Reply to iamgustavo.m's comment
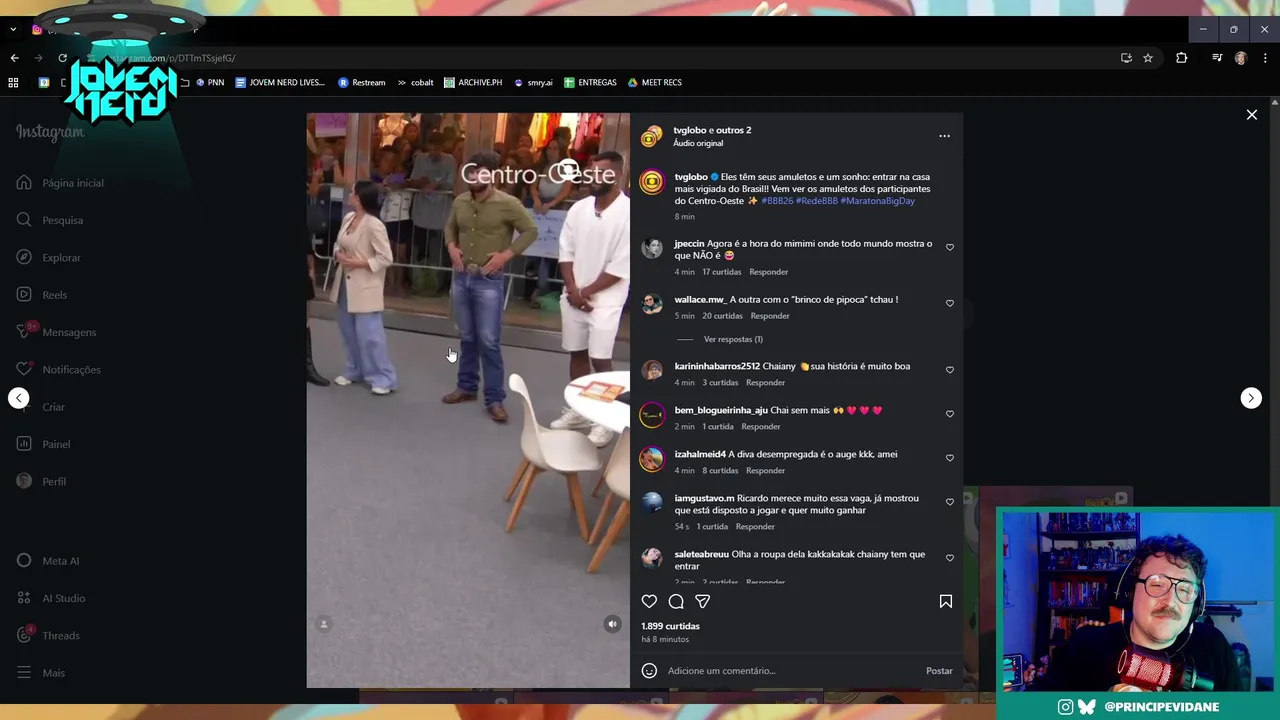Image resolution: width=1280 pixels, height=720 pixels. pos(755,527)
